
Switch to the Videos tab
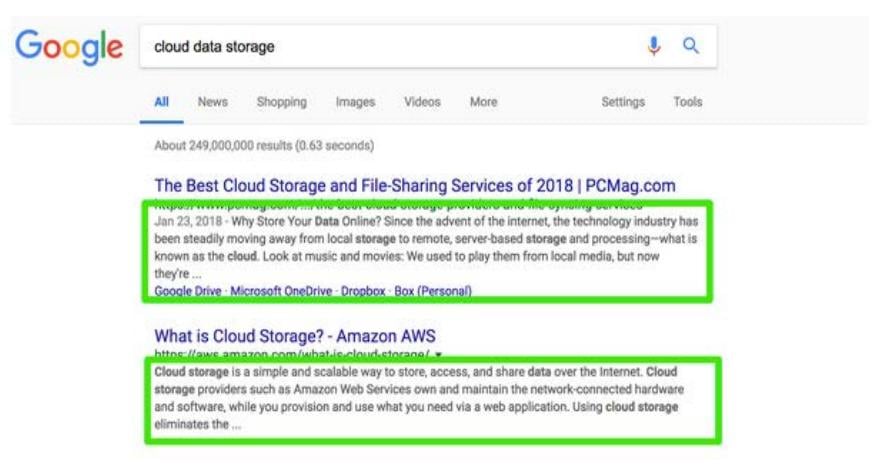coord(422,102)
